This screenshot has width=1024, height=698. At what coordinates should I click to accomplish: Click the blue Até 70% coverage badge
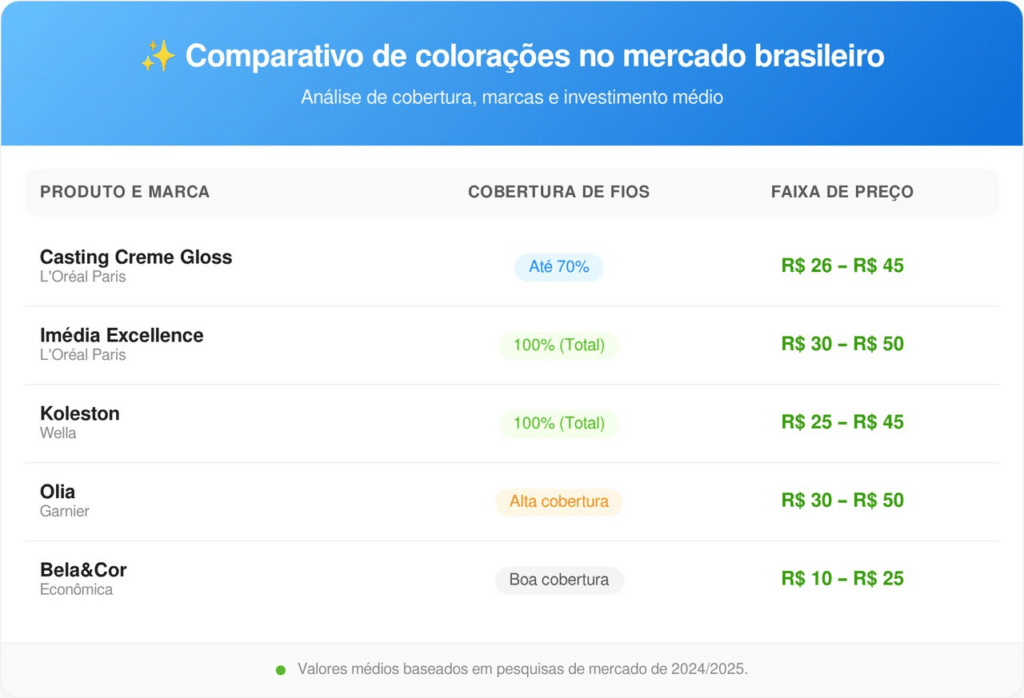coord(559,267)
